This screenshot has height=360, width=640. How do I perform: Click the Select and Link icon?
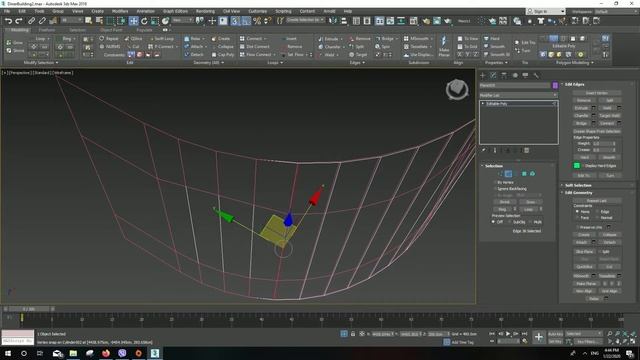[x=31, y=21]
